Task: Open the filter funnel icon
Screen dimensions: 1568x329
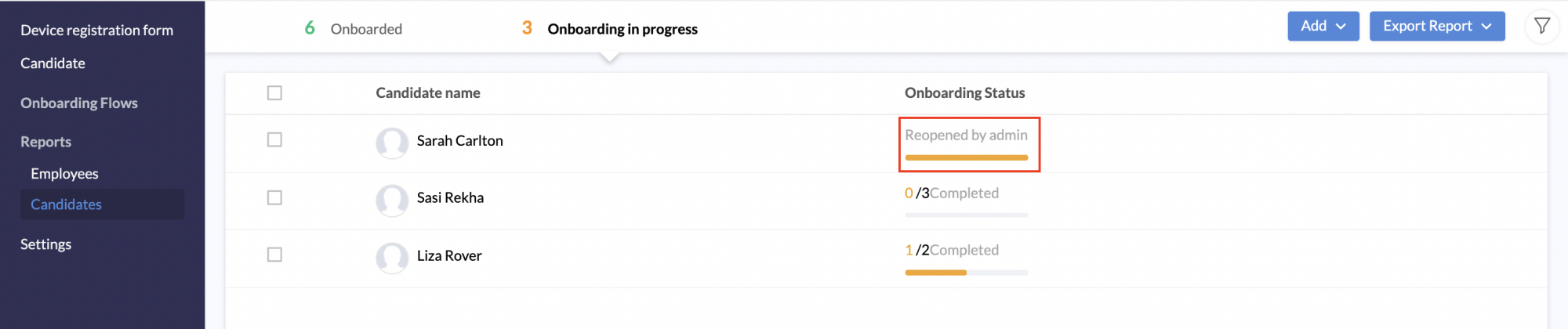Action: click(1541, 26)
